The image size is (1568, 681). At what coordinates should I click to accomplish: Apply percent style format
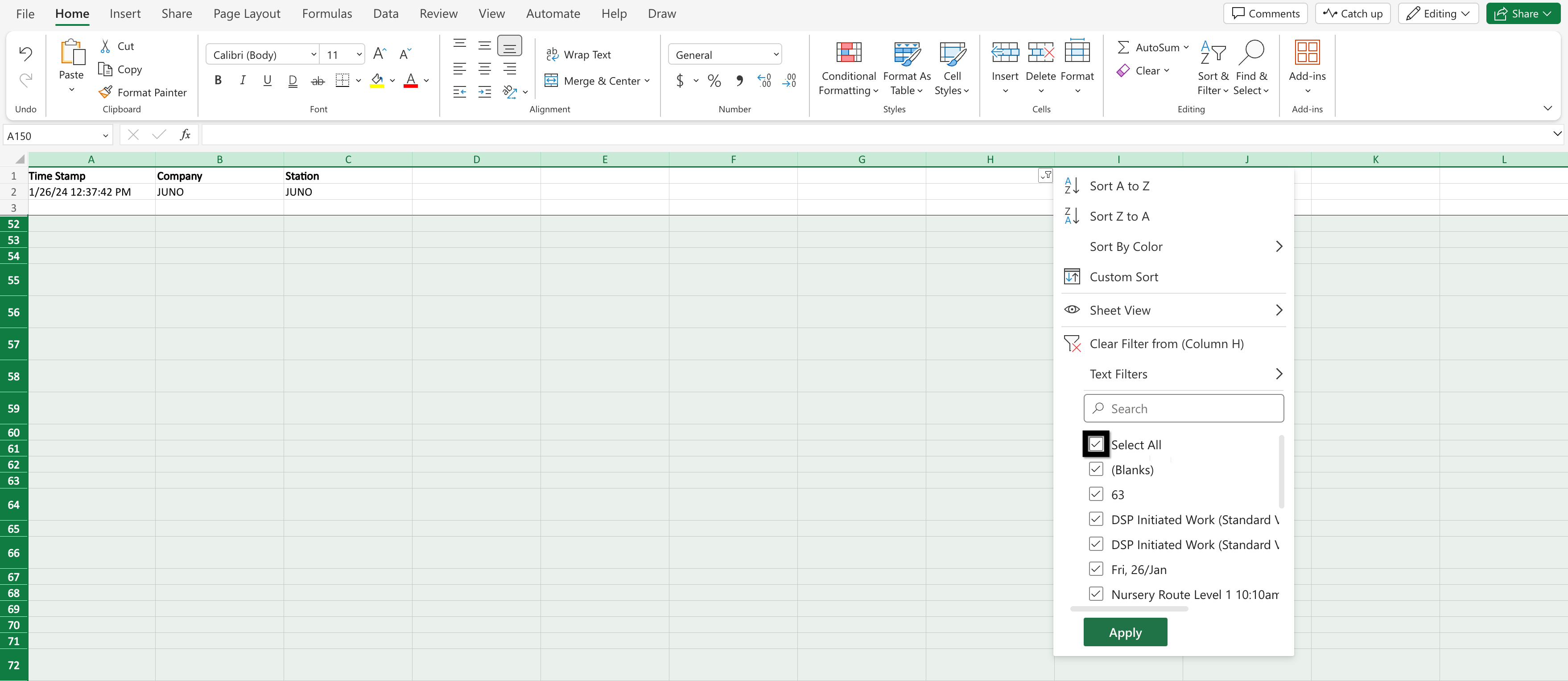click(714, 80)
